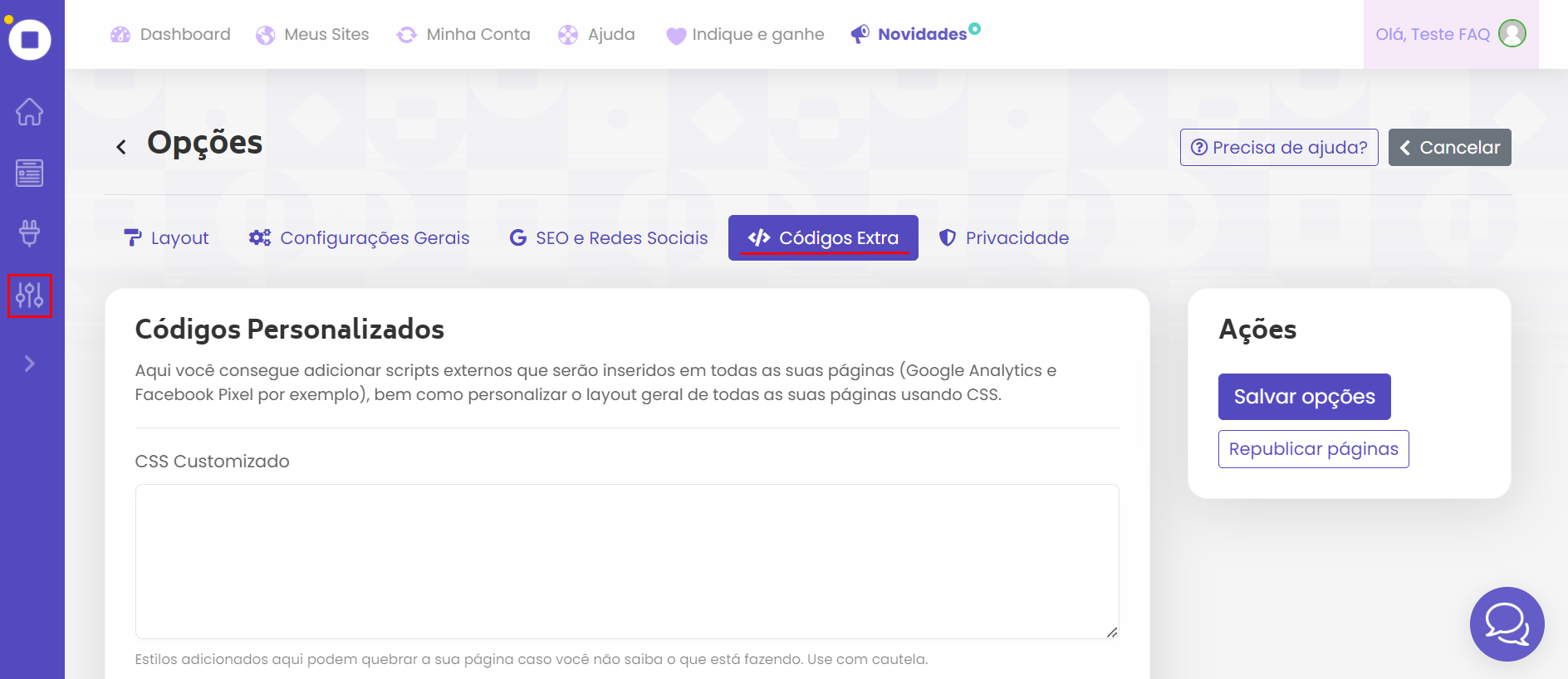The image size is (1568, 679).
Task: Click the user avatar icon
Action: (1512, 34)
